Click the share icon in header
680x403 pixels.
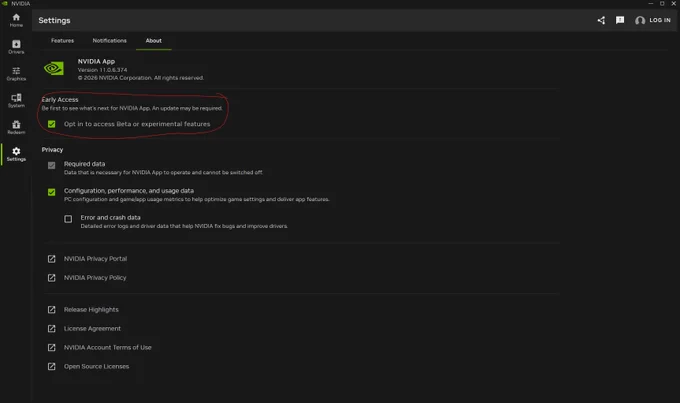tap(601, 20)
